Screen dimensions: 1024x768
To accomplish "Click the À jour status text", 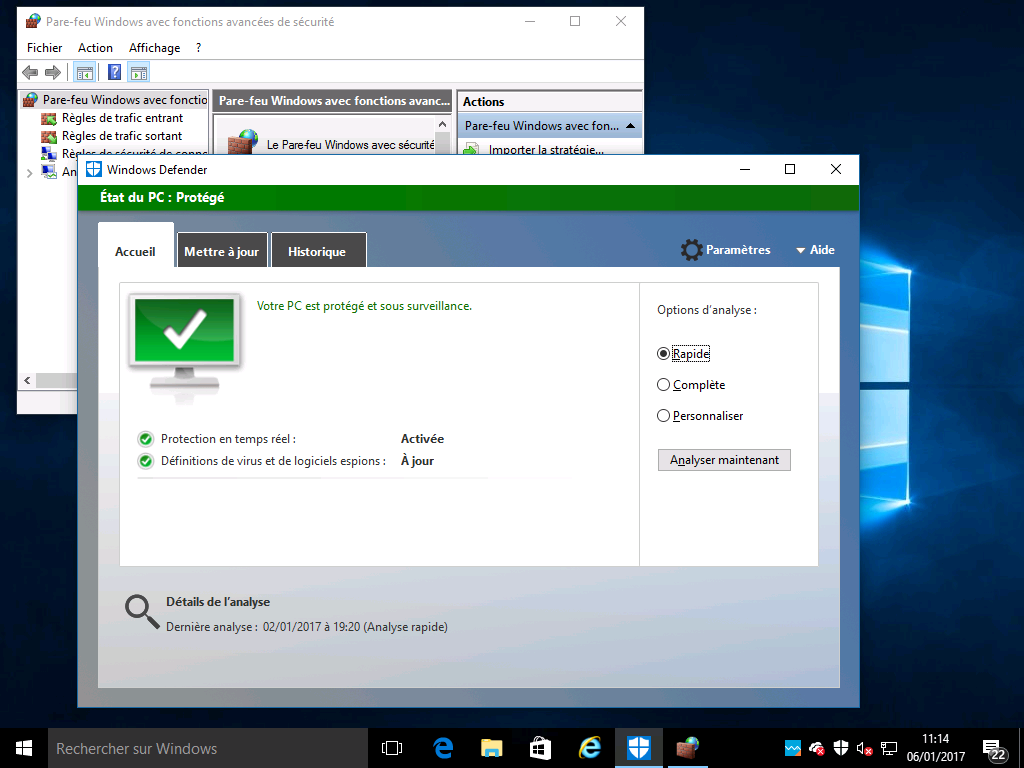I will point(417,461).
